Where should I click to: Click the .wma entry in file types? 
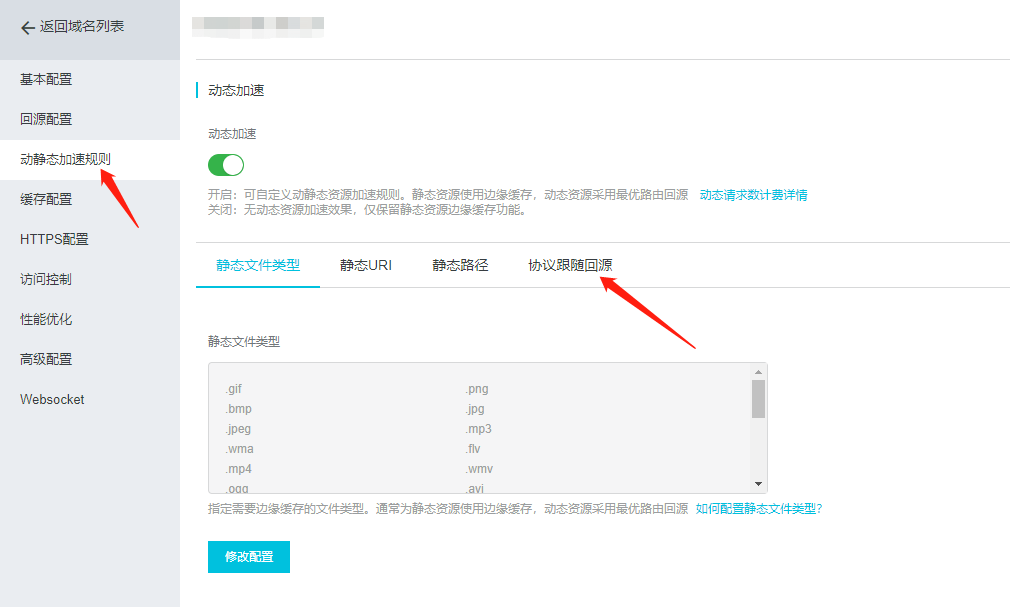[239, 448]
